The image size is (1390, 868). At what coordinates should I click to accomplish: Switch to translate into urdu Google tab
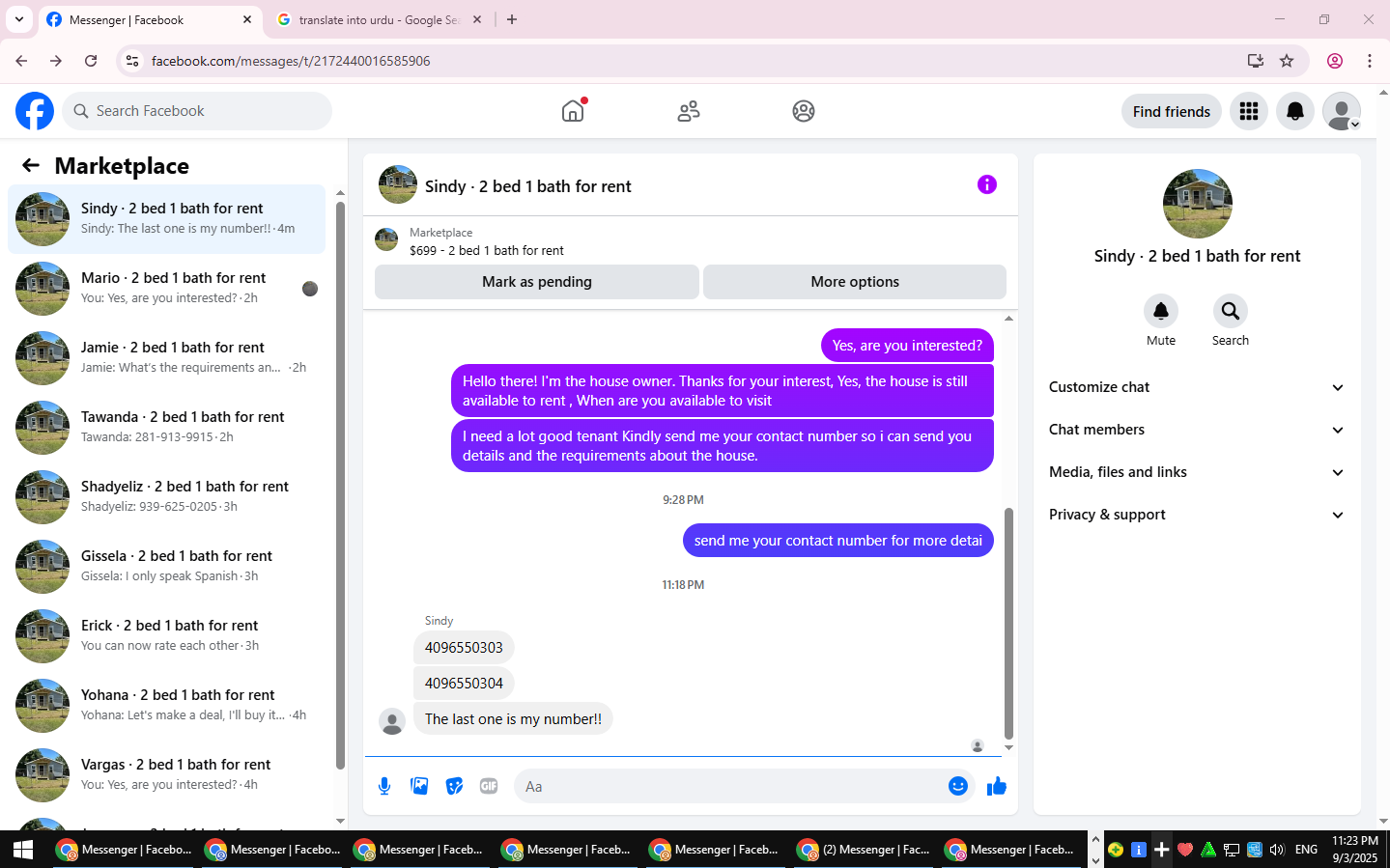point(379,20)
